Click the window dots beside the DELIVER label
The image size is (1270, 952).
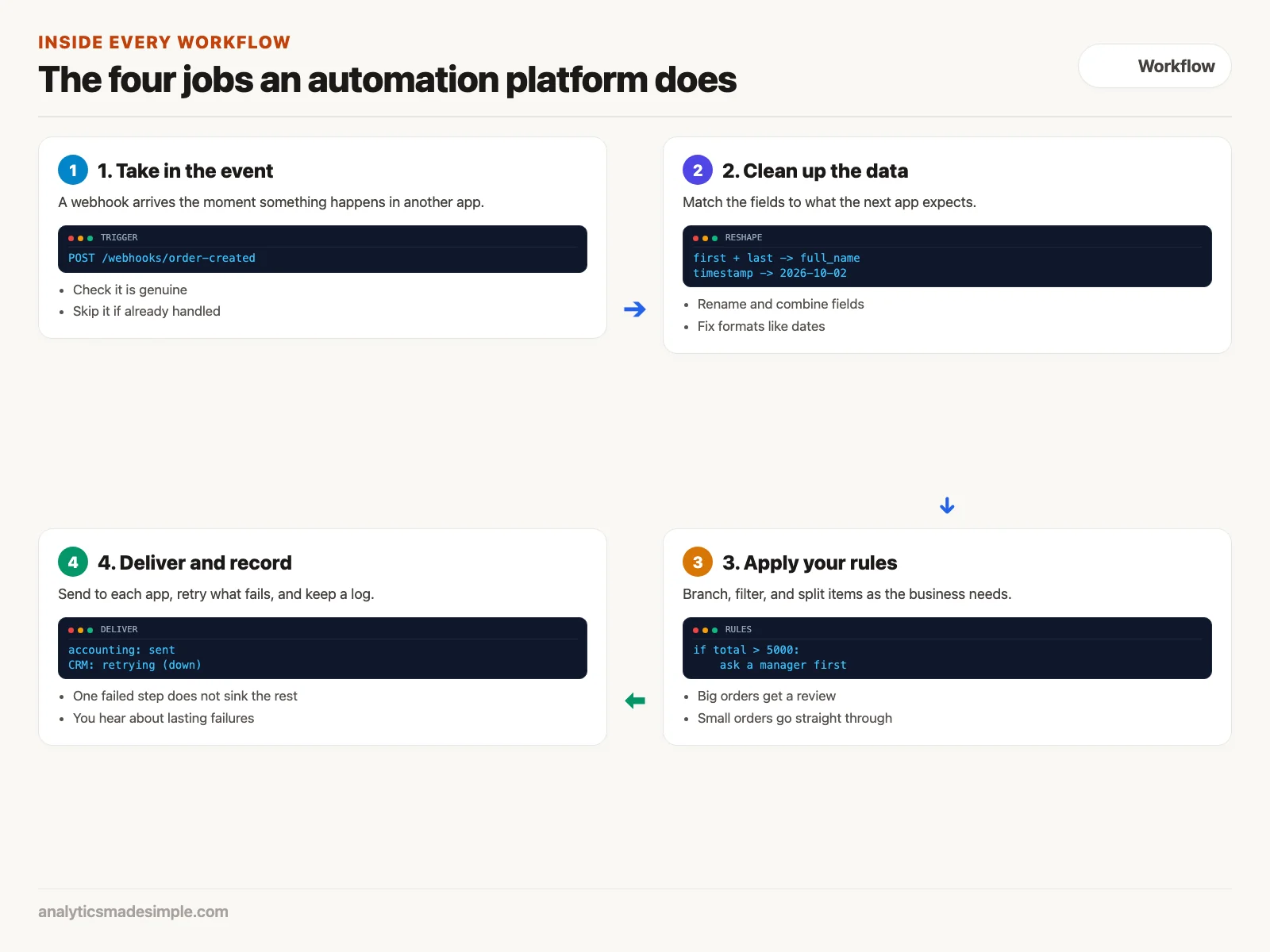point(80,630)
